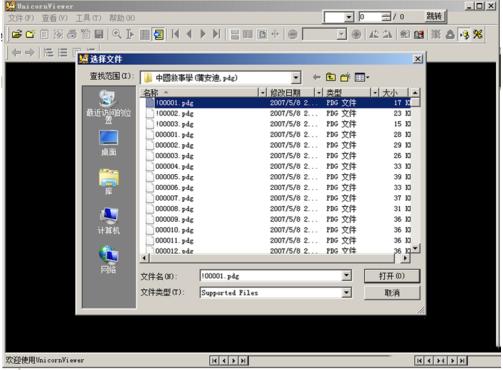
Task: Jump to first page toolbar arrow
Action: tap(175, 34)
